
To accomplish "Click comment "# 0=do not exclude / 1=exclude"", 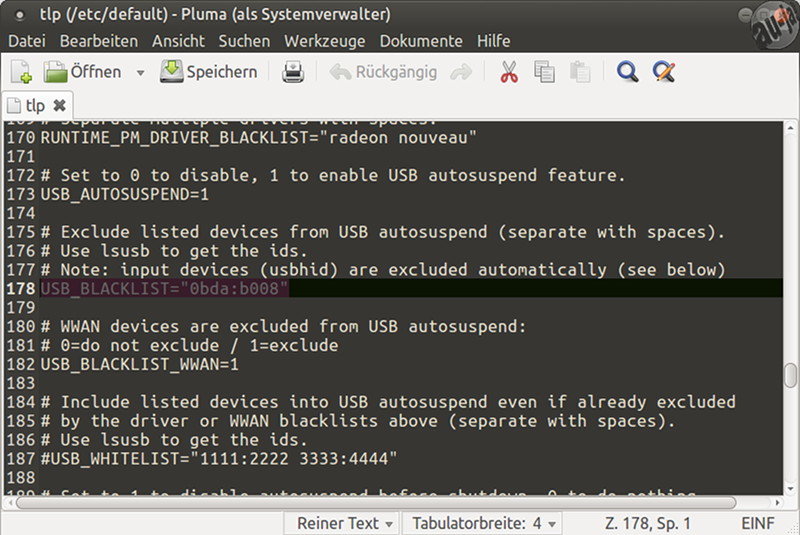I will pos(189,345).
